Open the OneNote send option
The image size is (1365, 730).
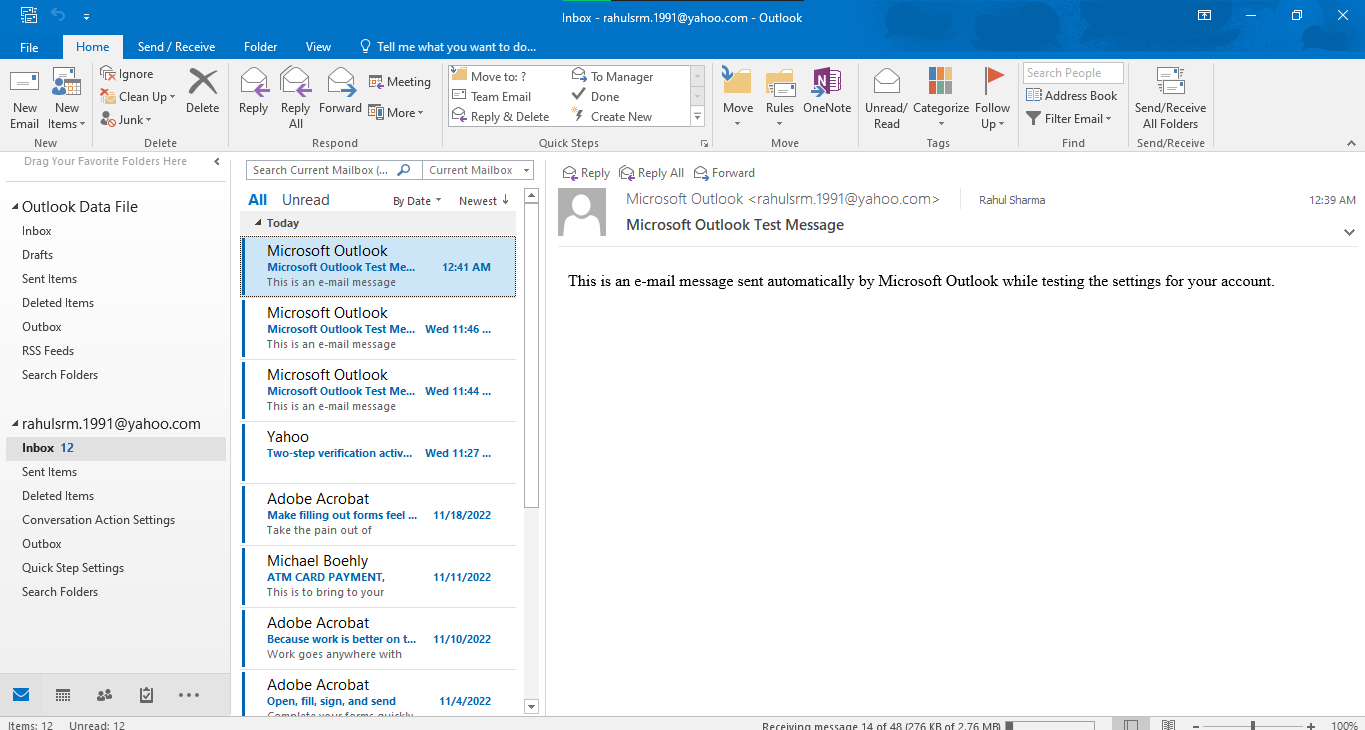click(827, 91)
